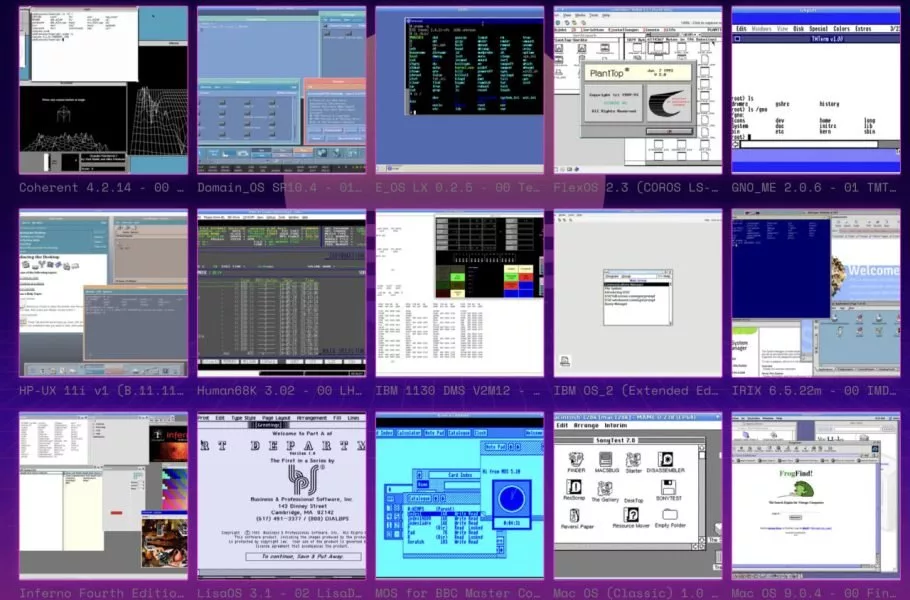Click the caption "Inferno Fourth Editio…"
This screenshot has width=910, height=600.
click(x=102, y=593)
